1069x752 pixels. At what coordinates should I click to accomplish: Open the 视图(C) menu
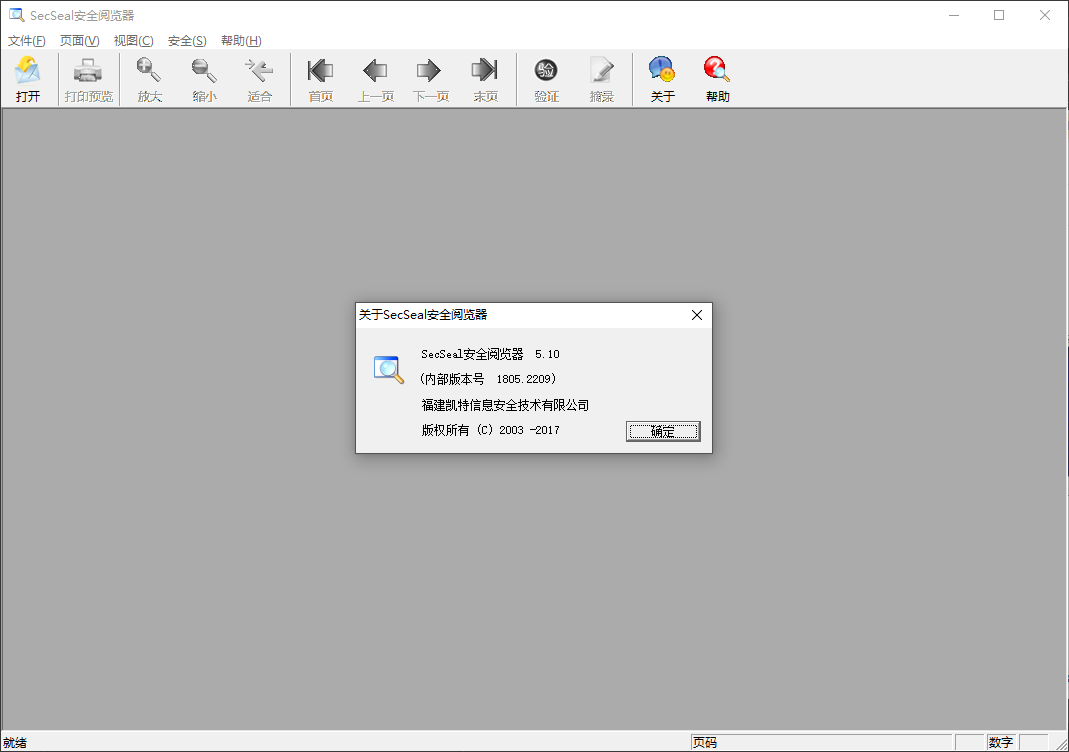point(133,41)
